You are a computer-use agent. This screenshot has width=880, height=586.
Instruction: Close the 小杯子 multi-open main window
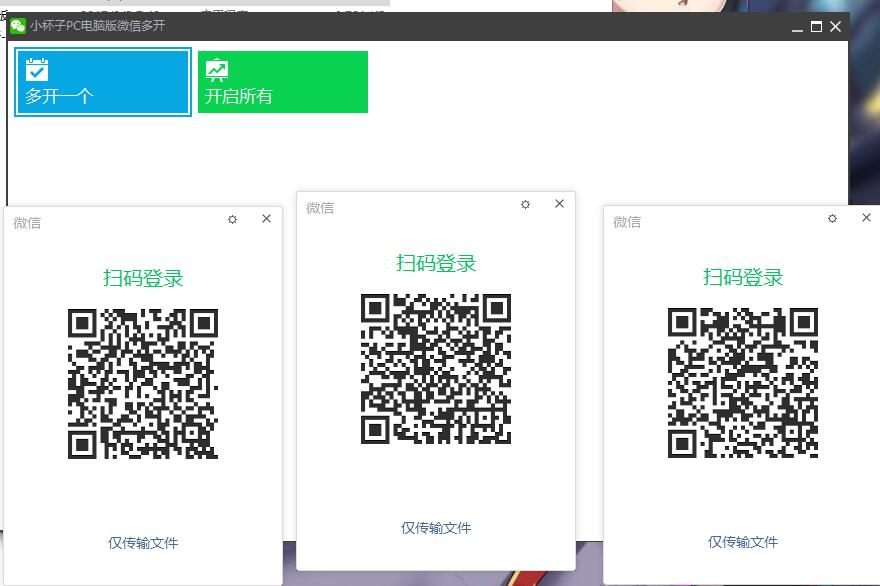(836, 26)
